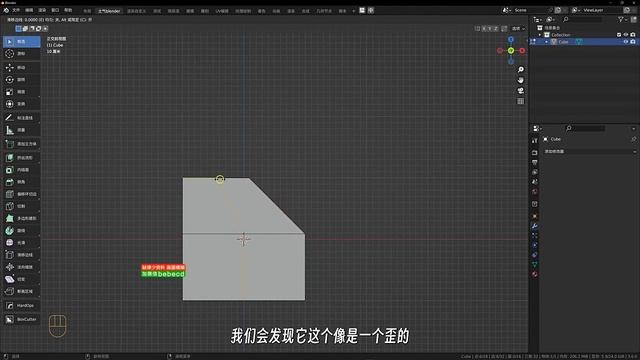Viewport: 640px width, 360px height.
Task: Disable Collection in renders camera toggle
Action: pos(633,35)
